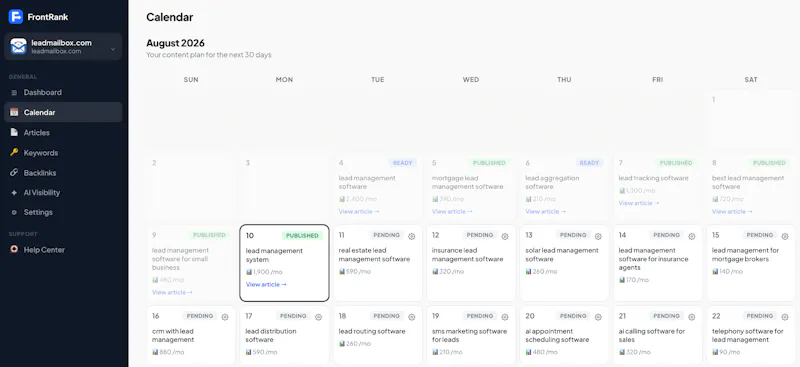Image resolution: width=800 pixels, height=367 pixels.
Task: Click the SAT column header
Action: (x=751, y=80)
